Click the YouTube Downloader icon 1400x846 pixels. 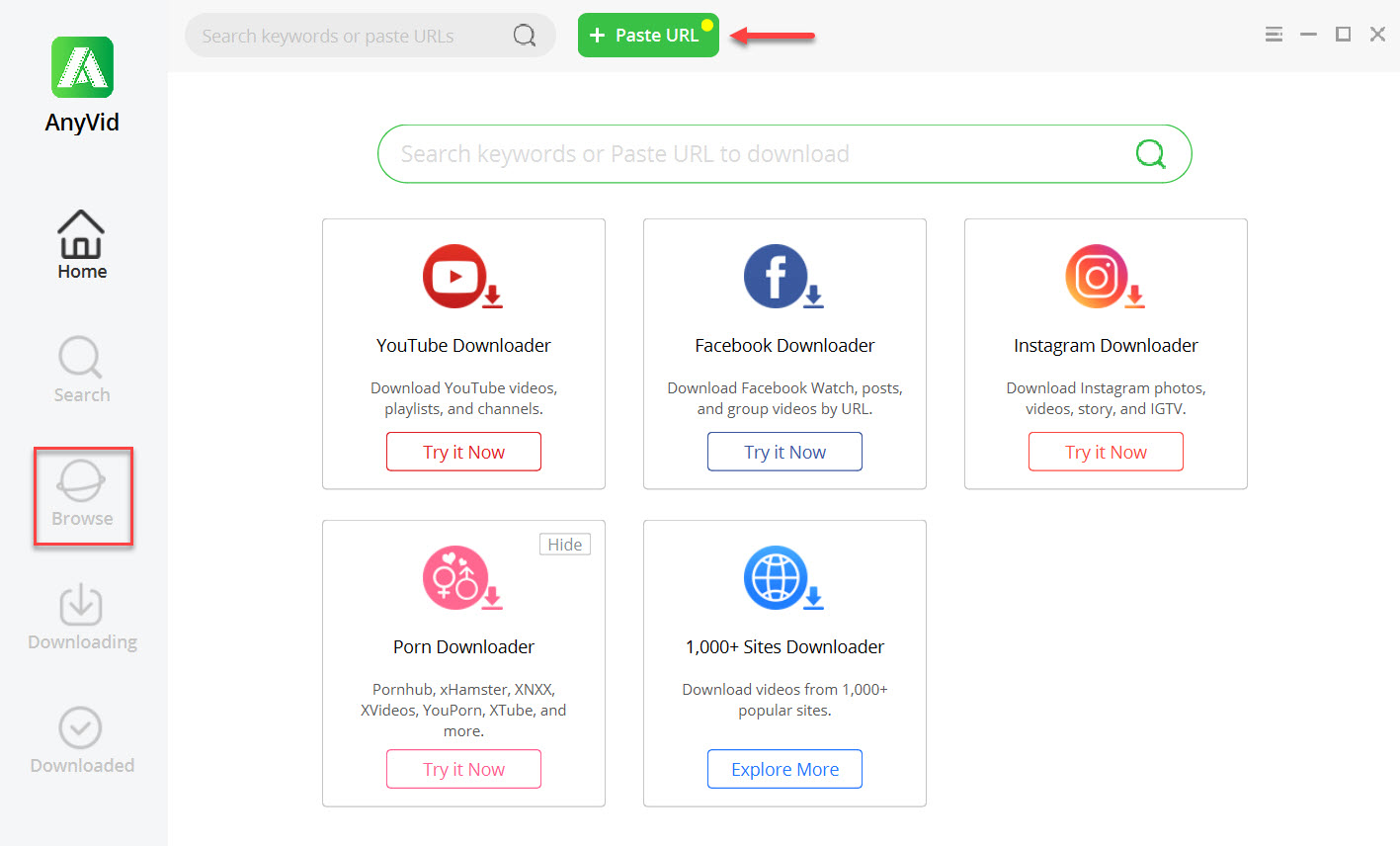pos(462,277)
